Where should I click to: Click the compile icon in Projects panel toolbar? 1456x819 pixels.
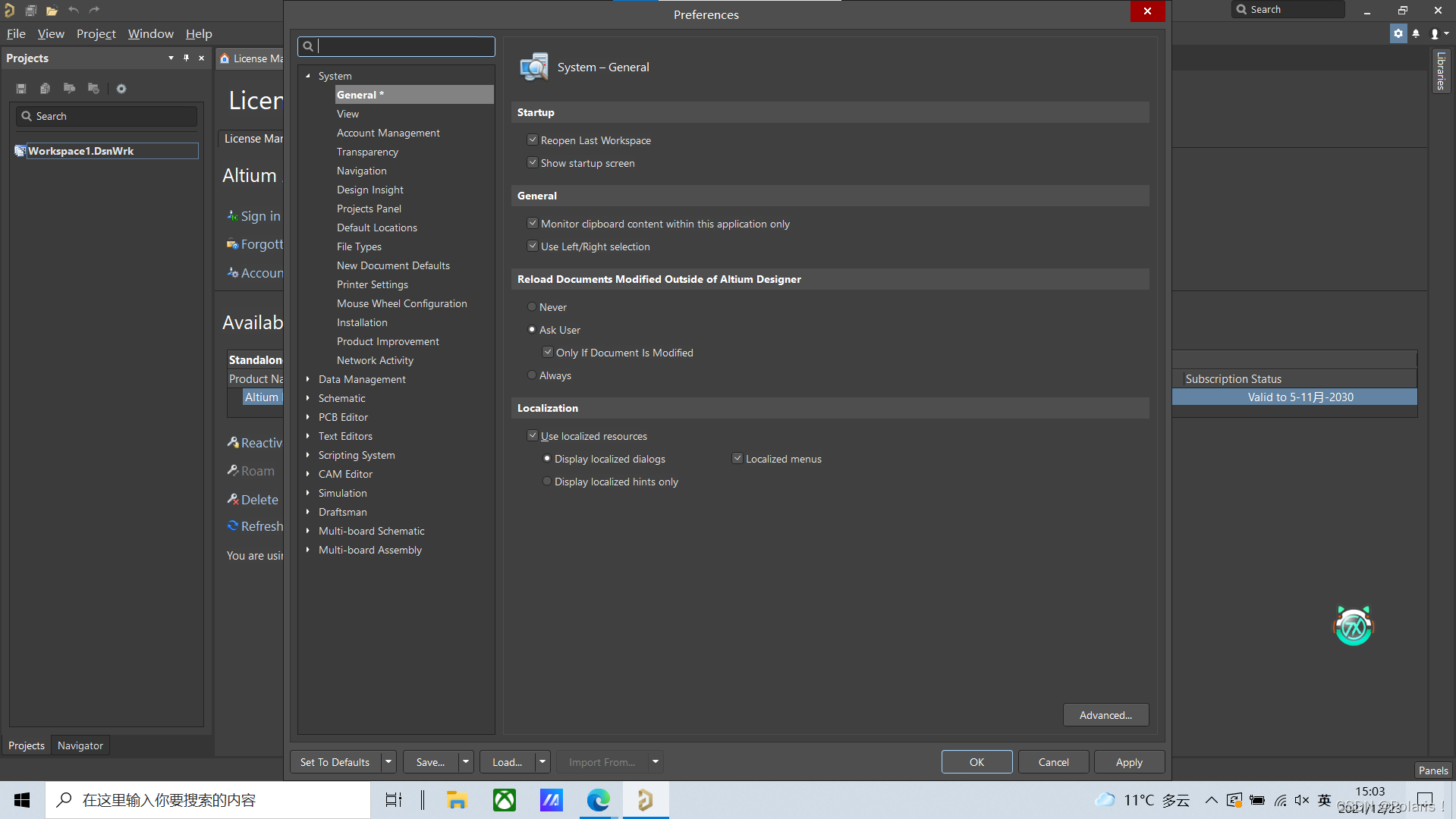46,89
